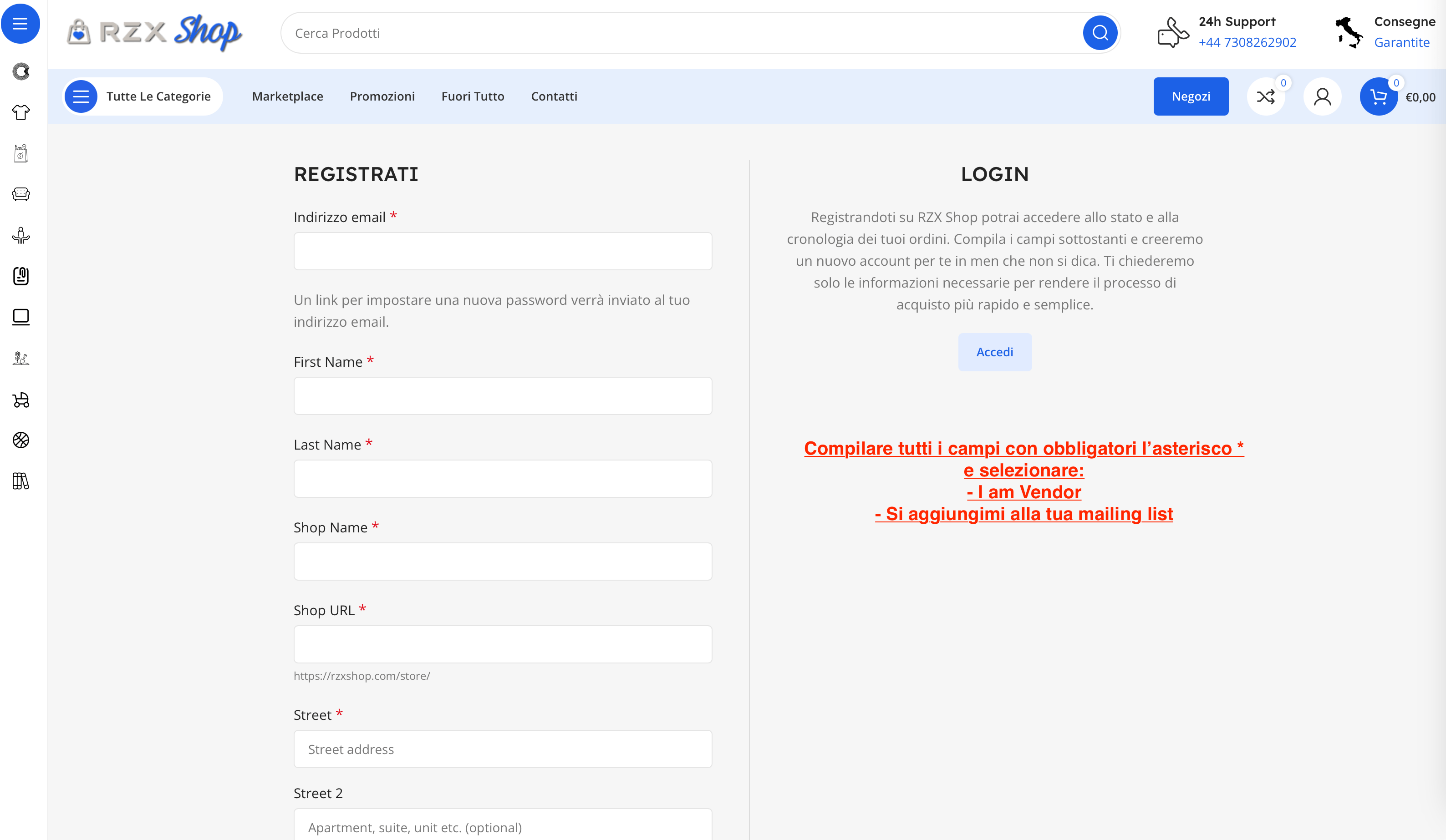The width and height of the screenshot is (1446, 840).
Task: Open the clothing category t-shirt icon
Action: pos(20,112)
